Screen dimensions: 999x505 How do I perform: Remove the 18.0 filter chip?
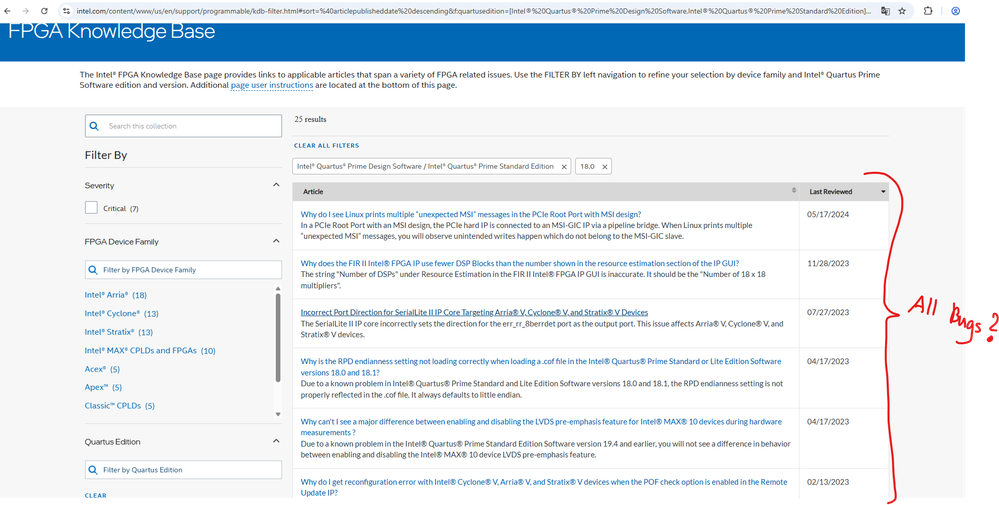(x=605, y=167)
